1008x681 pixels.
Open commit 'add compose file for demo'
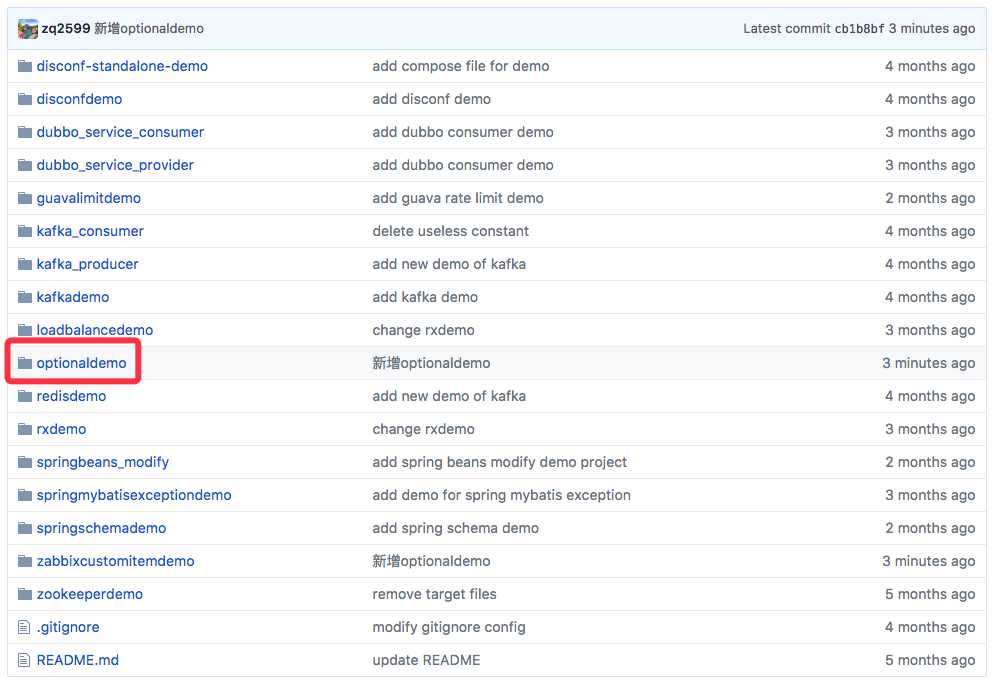(x=461, y=66)
